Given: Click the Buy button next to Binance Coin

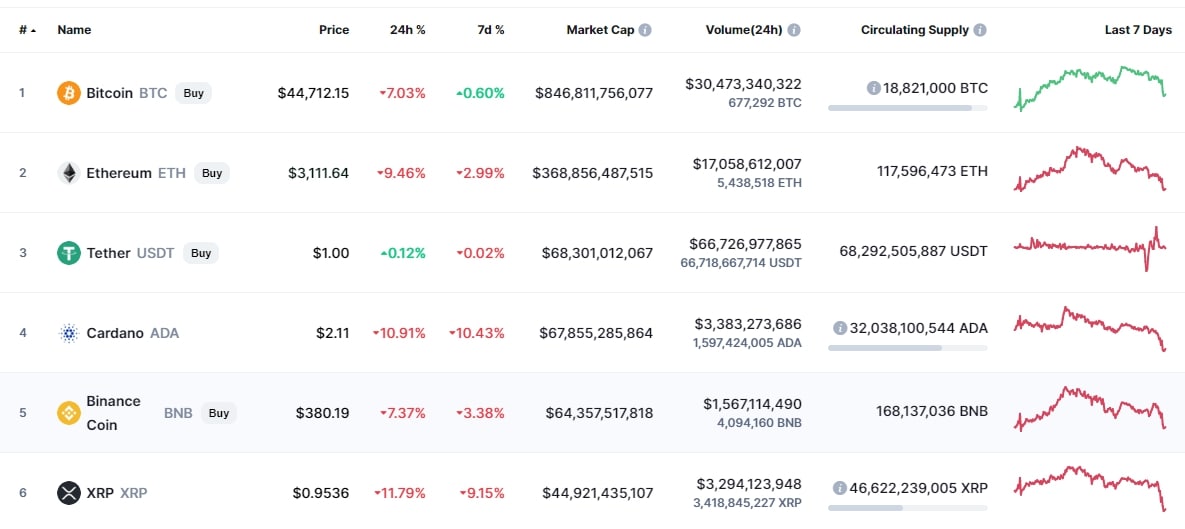Looking at the screenshot, I should [x=219, y=413].
